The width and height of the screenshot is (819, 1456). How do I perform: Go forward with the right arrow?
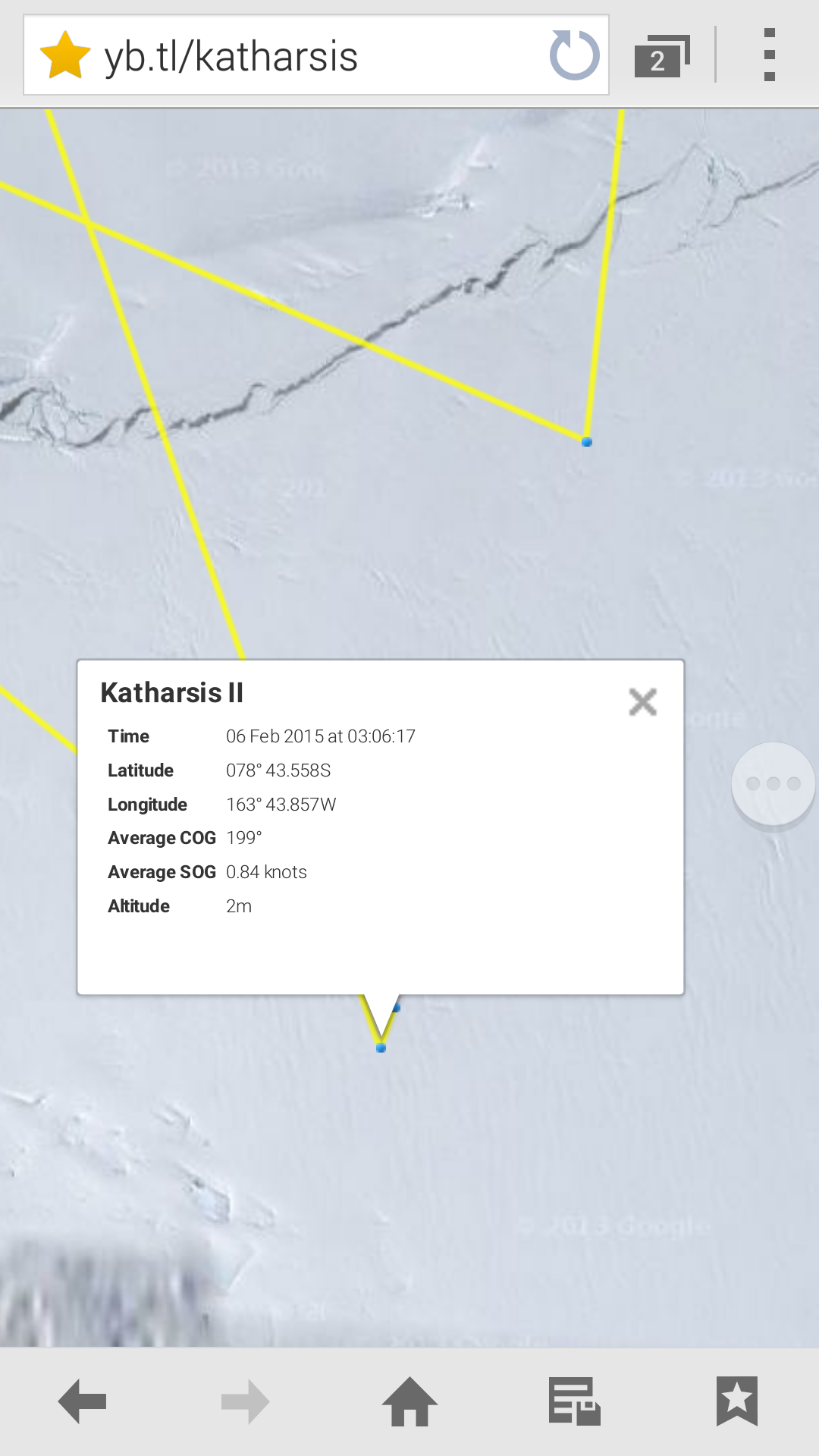point(246,1401)
